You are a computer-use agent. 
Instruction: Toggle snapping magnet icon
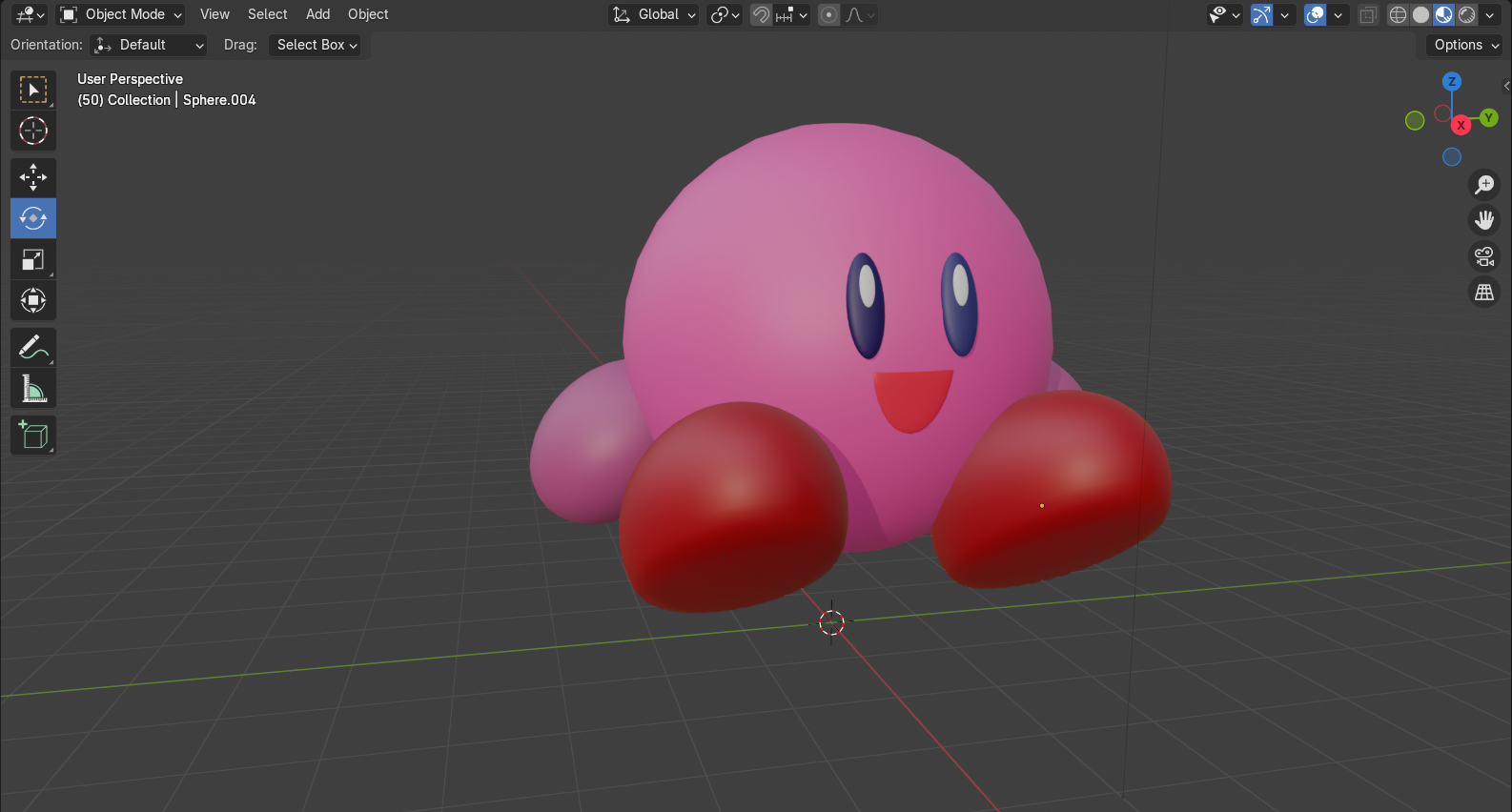[761, 14]
